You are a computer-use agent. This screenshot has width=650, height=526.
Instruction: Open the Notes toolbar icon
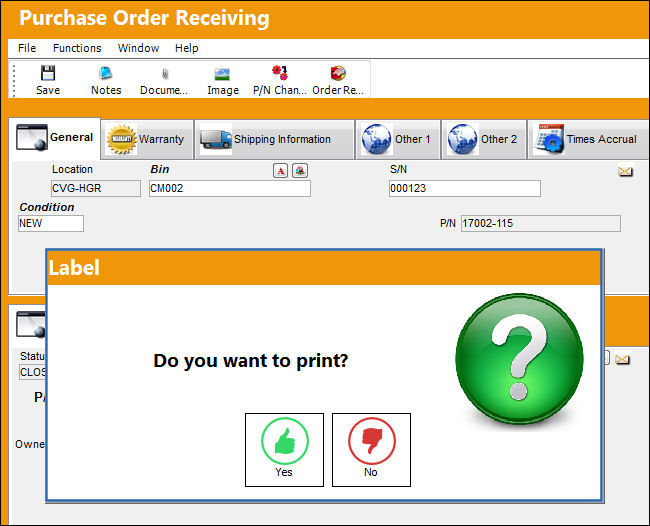coord(106,80)
